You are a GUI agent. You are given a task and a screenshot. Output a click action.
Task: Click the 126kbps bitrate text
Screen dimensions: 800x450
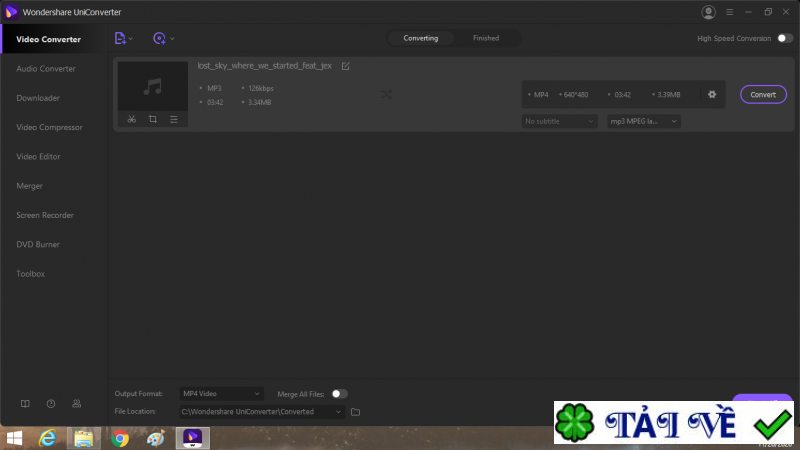click(x=261, y=88)
